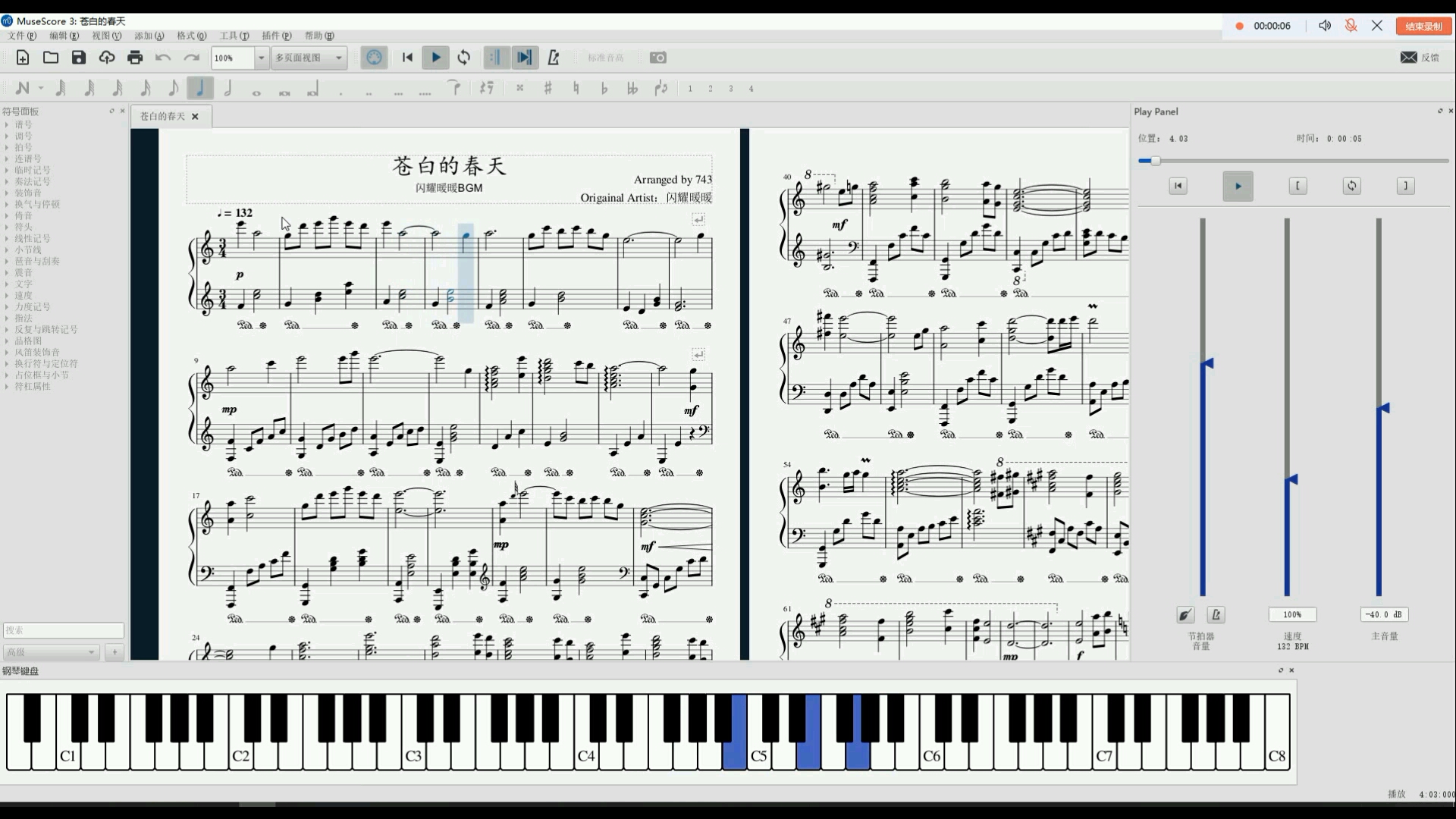The height and width of the screenshot is (819, 1456).
Task: Redo the last undone action
Action: [x=192, y=58]
